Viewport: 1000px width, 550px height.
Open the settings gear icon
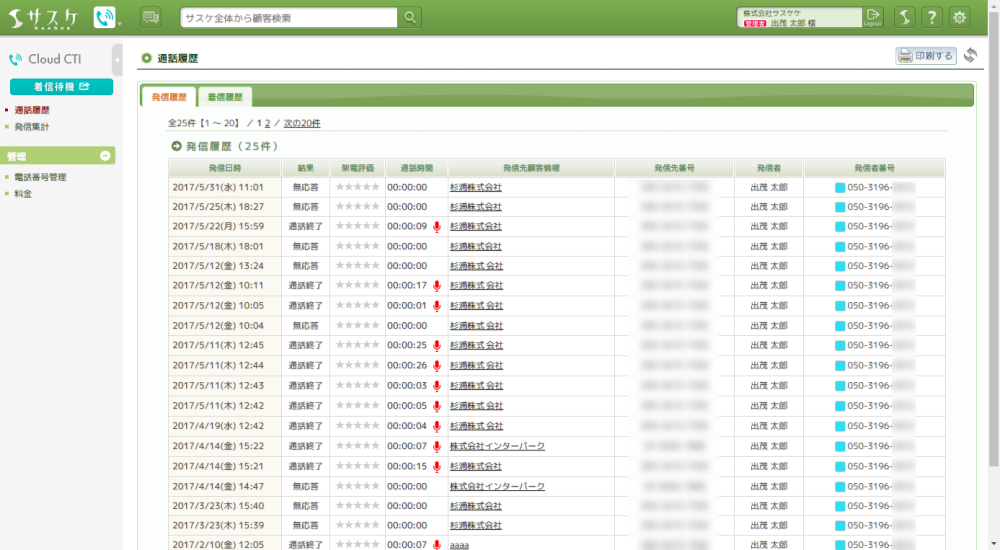click(x=960, y=17)
